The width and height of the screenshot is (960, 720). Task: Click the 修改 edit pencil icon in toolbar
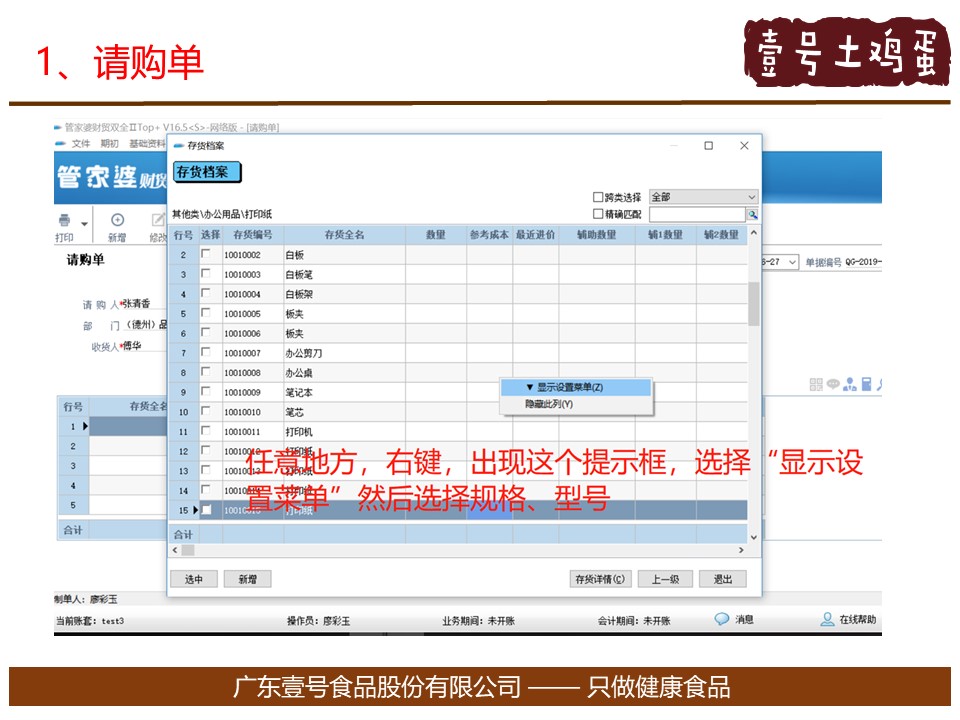click(158, 221)
